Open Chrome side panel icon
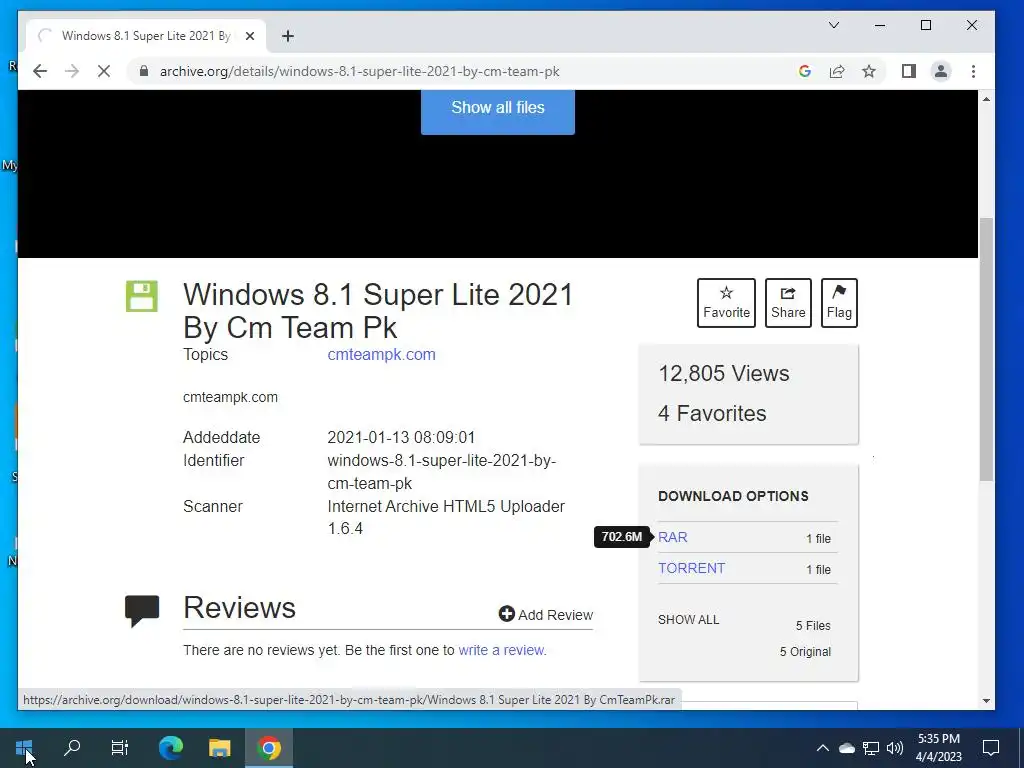This screenshot has height=768, width=1024. (908, 71)
